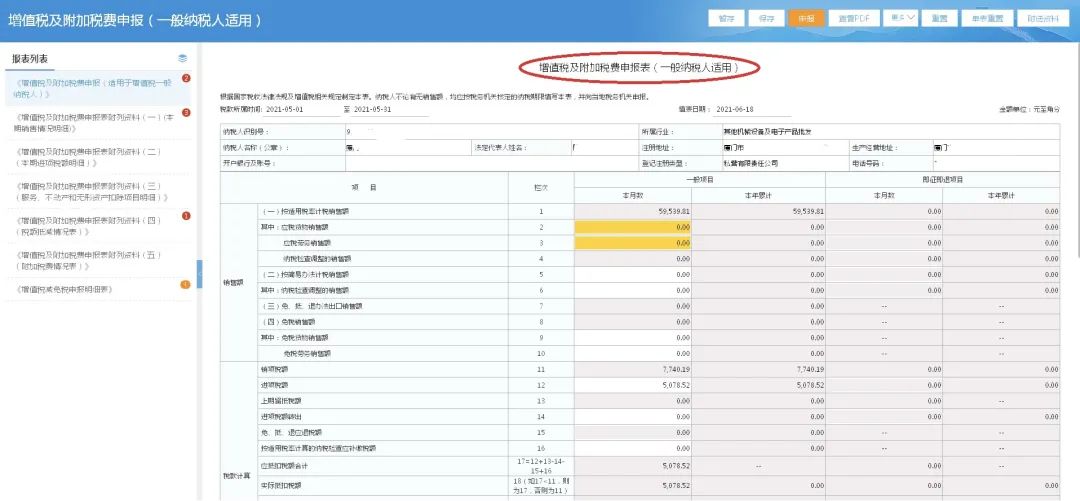Collapse the sidebar with the blue handle

(200, 274)
